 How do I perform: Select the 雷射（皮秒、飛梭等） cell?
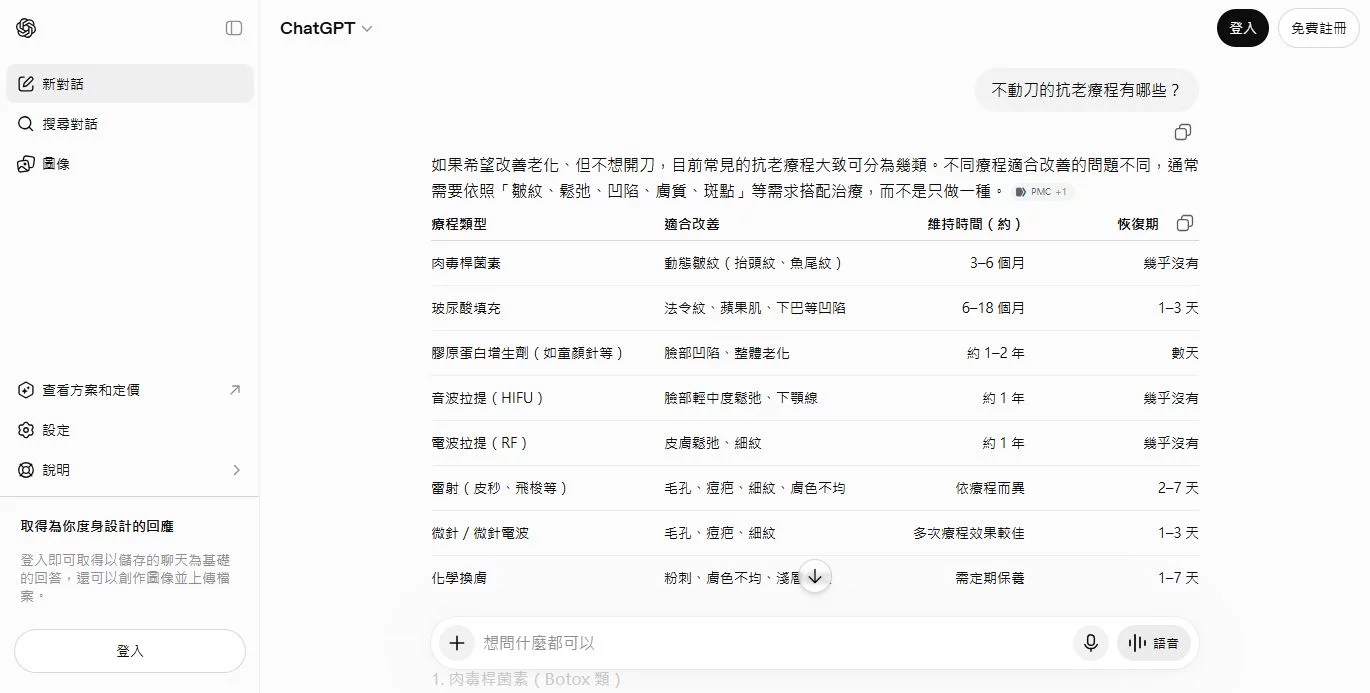click(502, 488)
